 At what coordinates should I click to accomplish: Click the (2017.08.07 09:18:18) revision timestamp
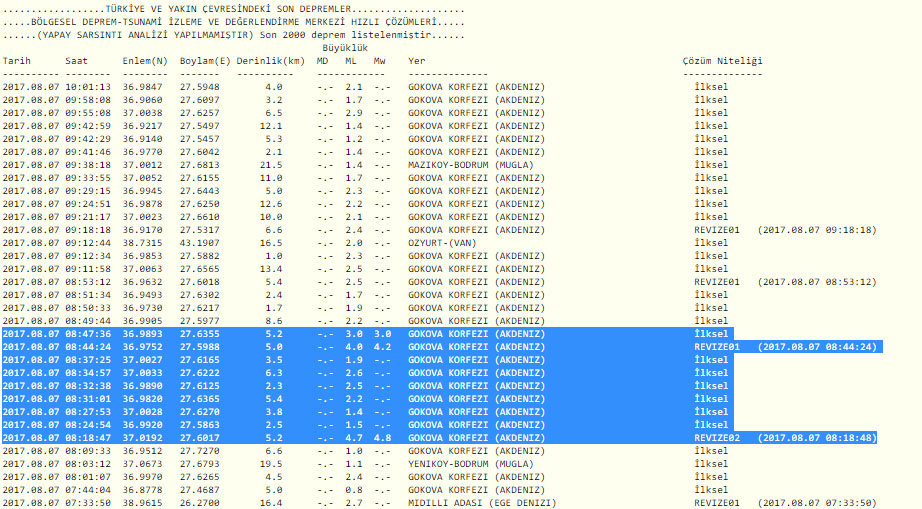click(816, 230)
